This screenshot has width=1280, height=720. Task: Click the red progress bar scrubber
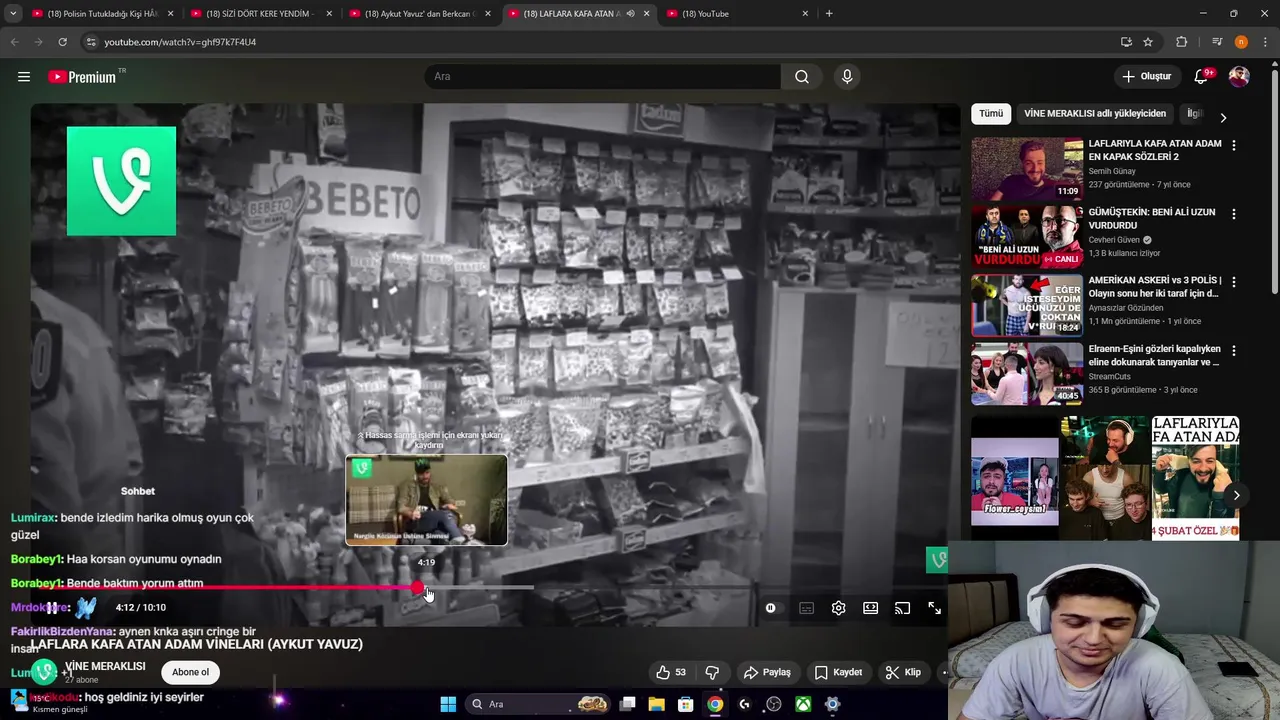(x=417, y=587)
